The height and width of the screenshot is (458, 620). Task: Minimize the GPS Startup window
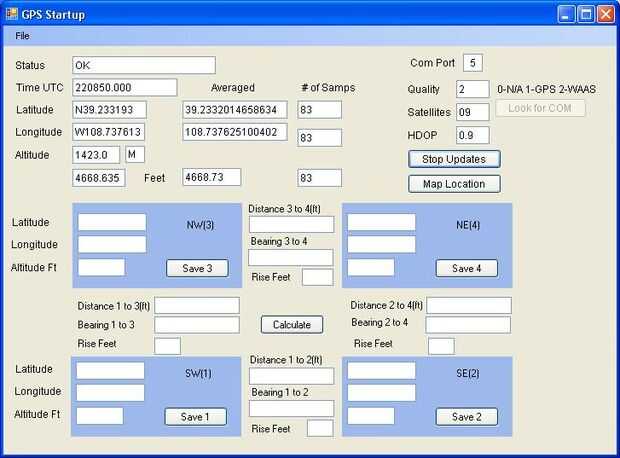(566, 15)
